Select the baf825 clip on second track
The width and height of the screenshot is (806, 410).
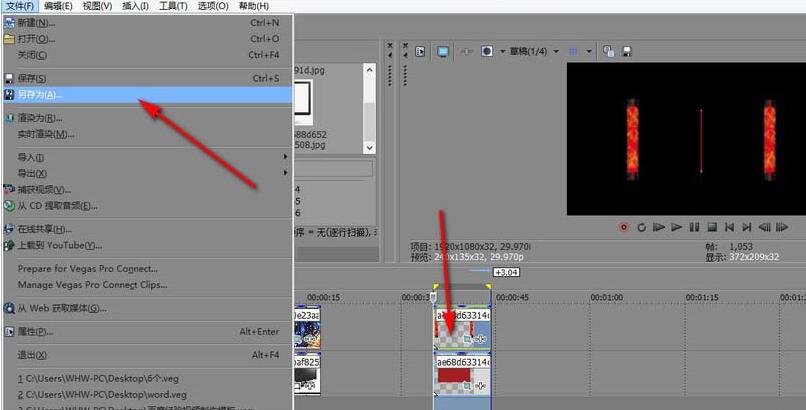pyautogui.click(x=307, y=374)
